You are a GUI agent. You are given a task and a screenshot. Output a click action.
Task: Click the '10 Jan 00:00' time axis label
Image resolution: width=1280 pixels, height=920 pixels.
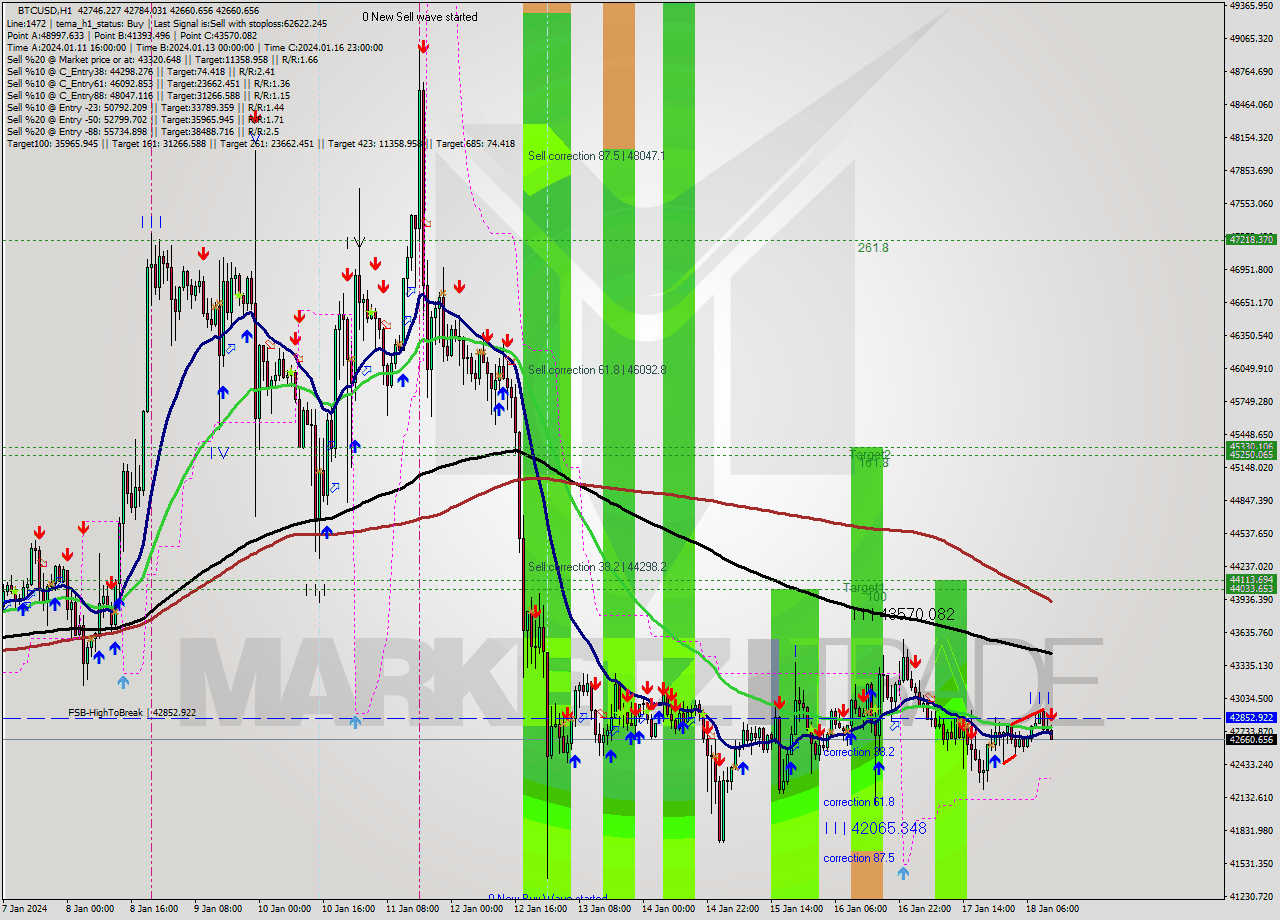pyautogui.click(x=283, y=909)
